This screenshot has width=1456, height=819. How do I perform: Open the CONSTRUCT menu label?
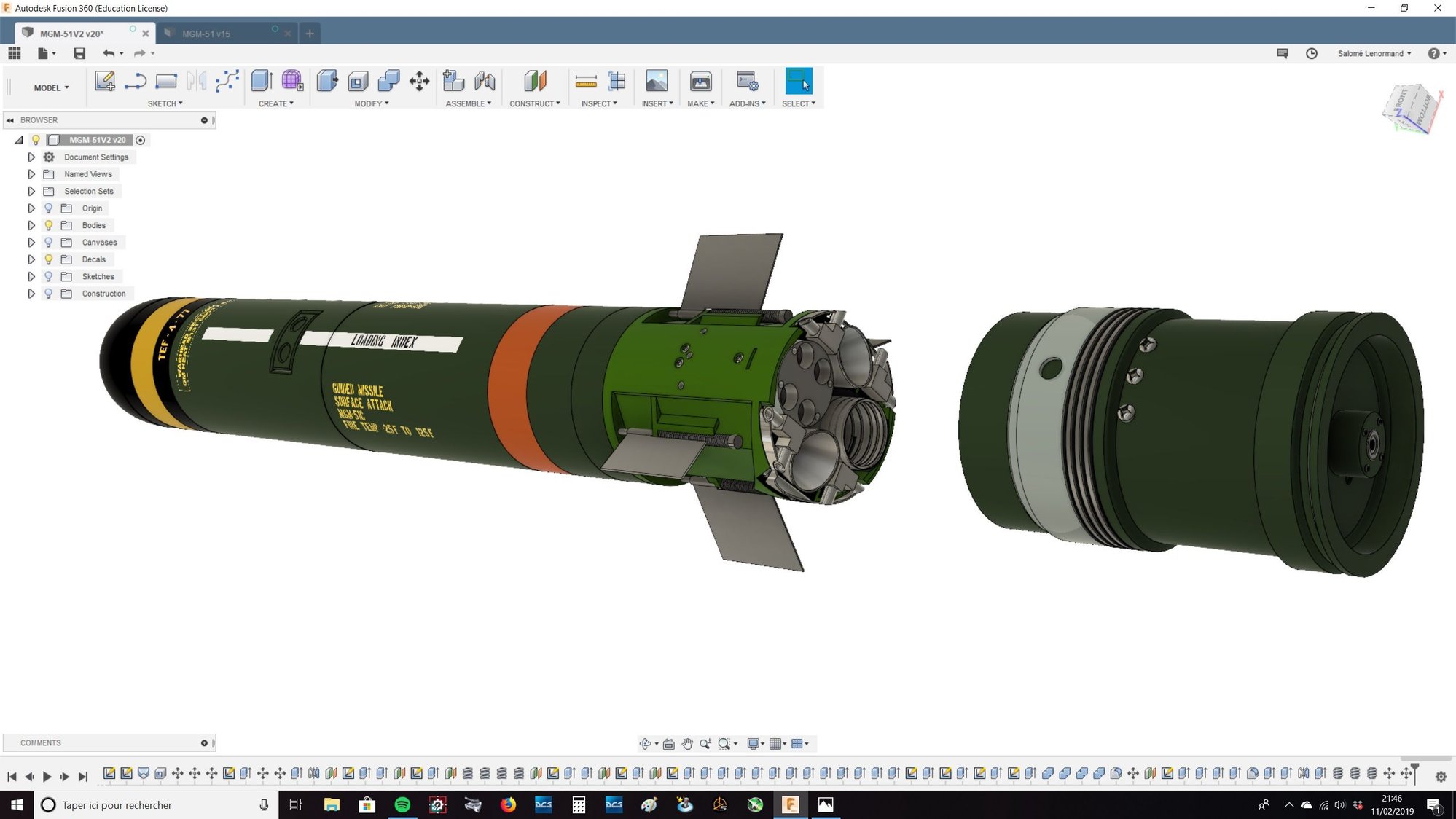534,103
